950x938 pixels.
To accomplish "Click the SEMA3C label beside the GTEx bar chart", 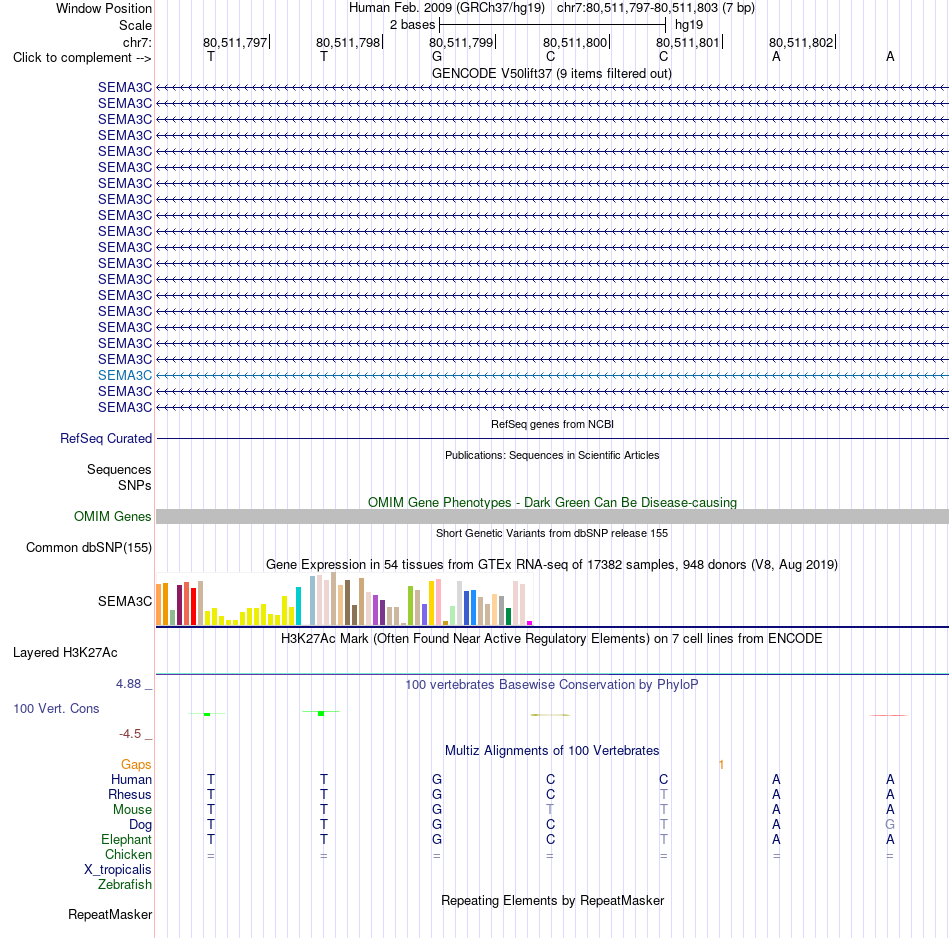I will coord(125,601).
